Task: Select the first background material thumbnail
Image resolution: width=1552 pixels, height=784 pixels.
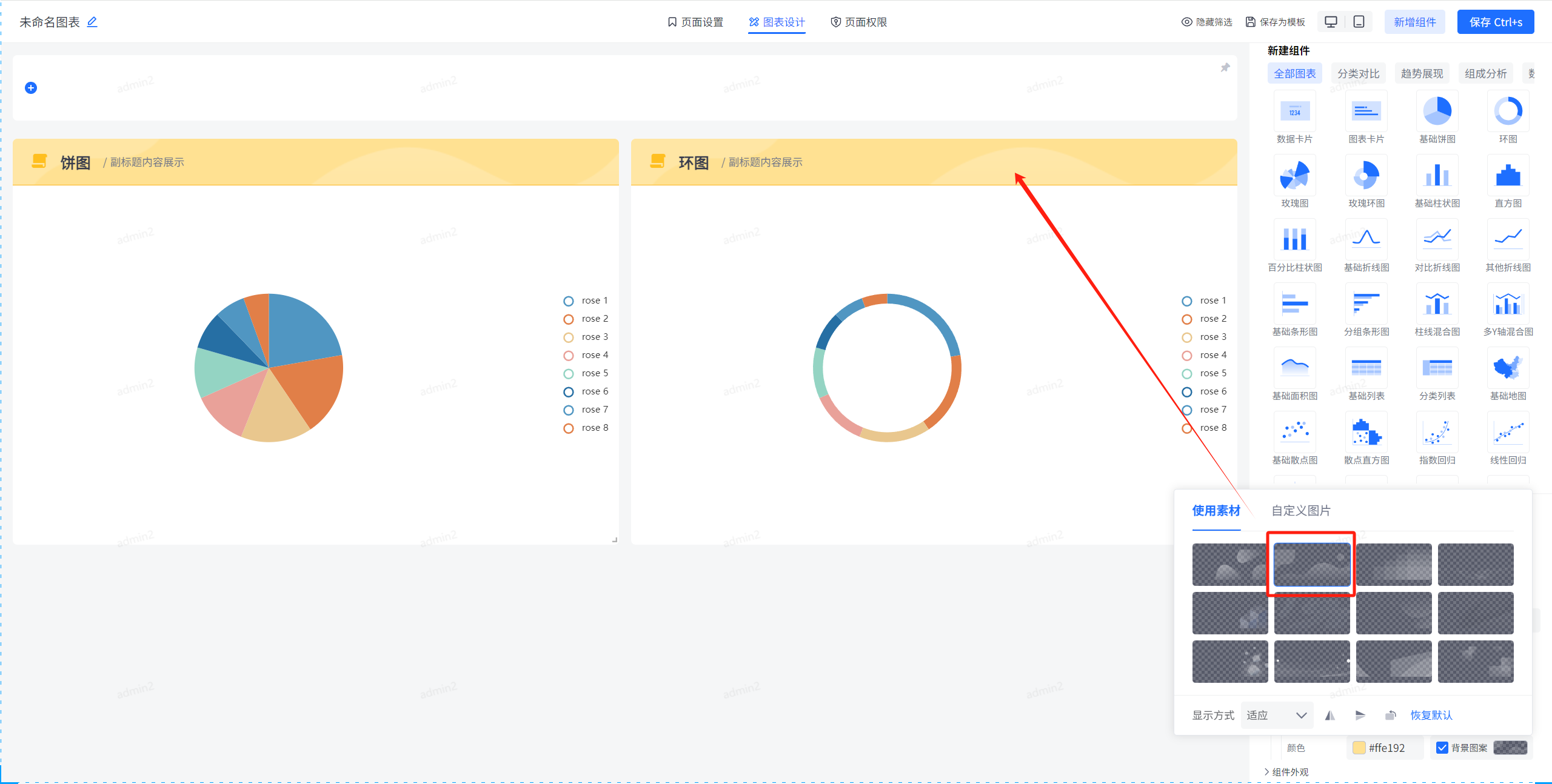Action: (x=1229, y=564)
